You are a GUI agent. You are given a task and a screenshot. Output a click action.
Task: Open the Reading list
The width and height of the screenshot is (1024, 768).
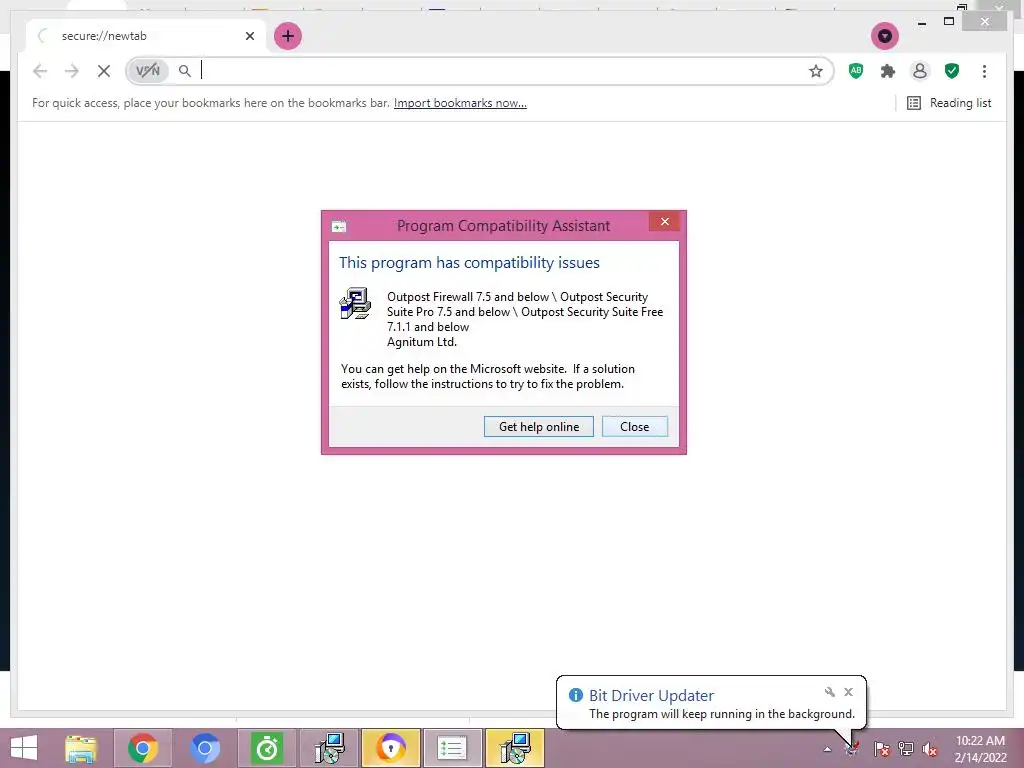949,103
